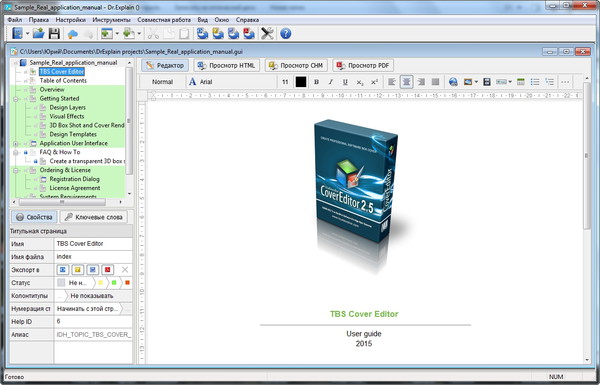Click the Cut scissors icon
This screenshot has width=600, height=385.
point(153,34)
